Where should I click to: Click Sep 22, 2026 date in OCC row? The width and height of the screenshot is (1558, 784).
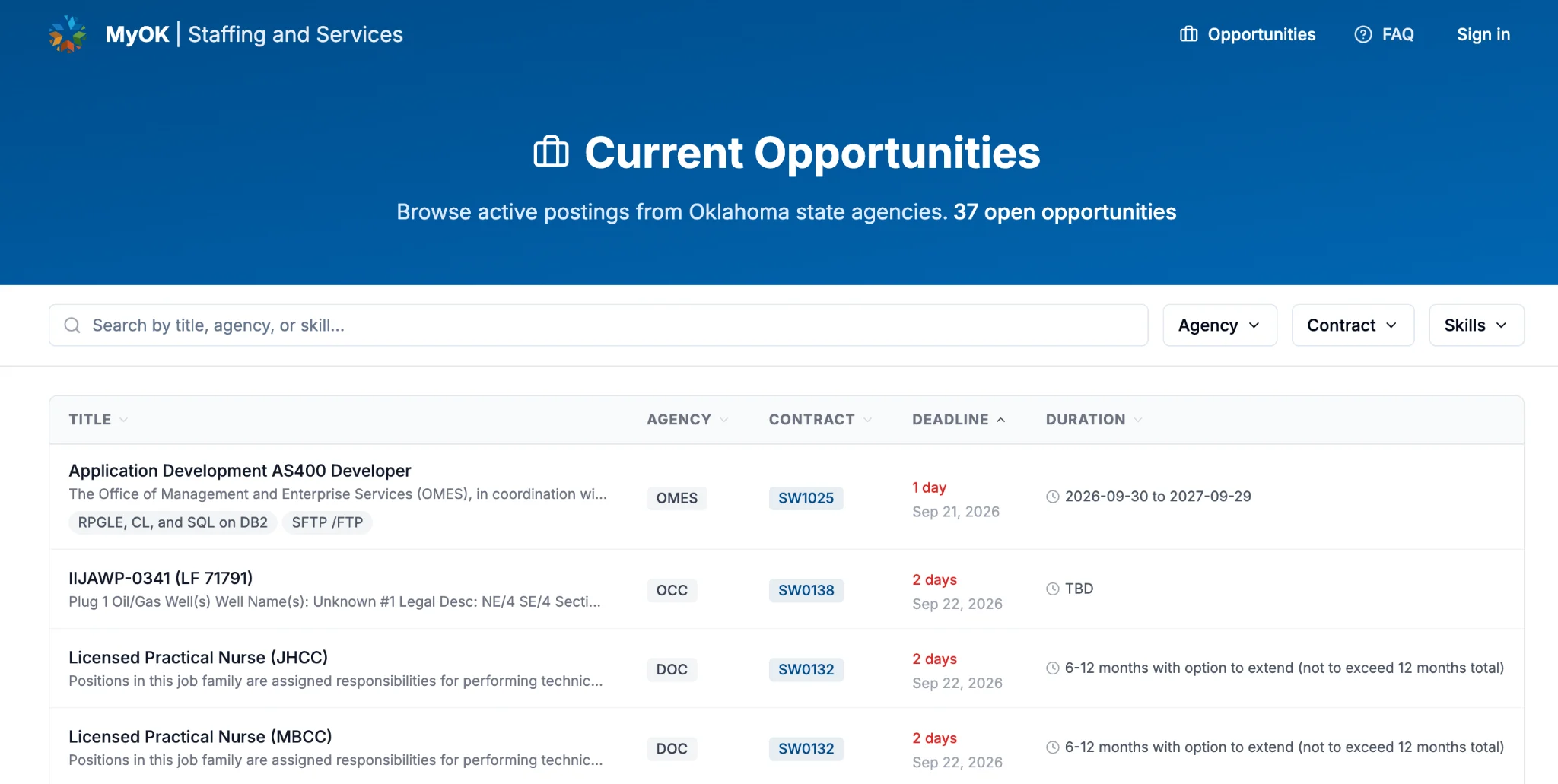click(957, 604)
